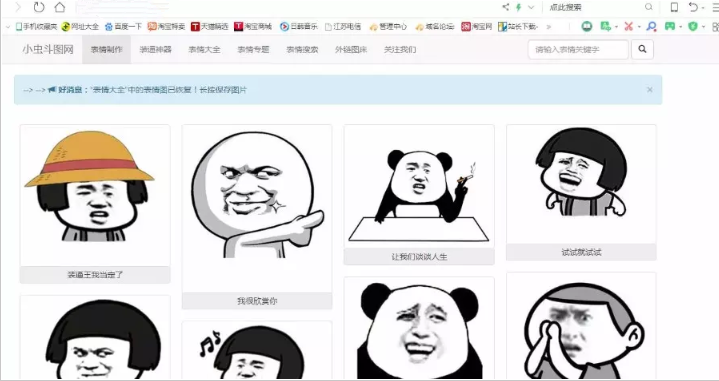Screen dimensions: 719x381
Task: Open the 管理中心 bookmark
Action: coord(388,27)
